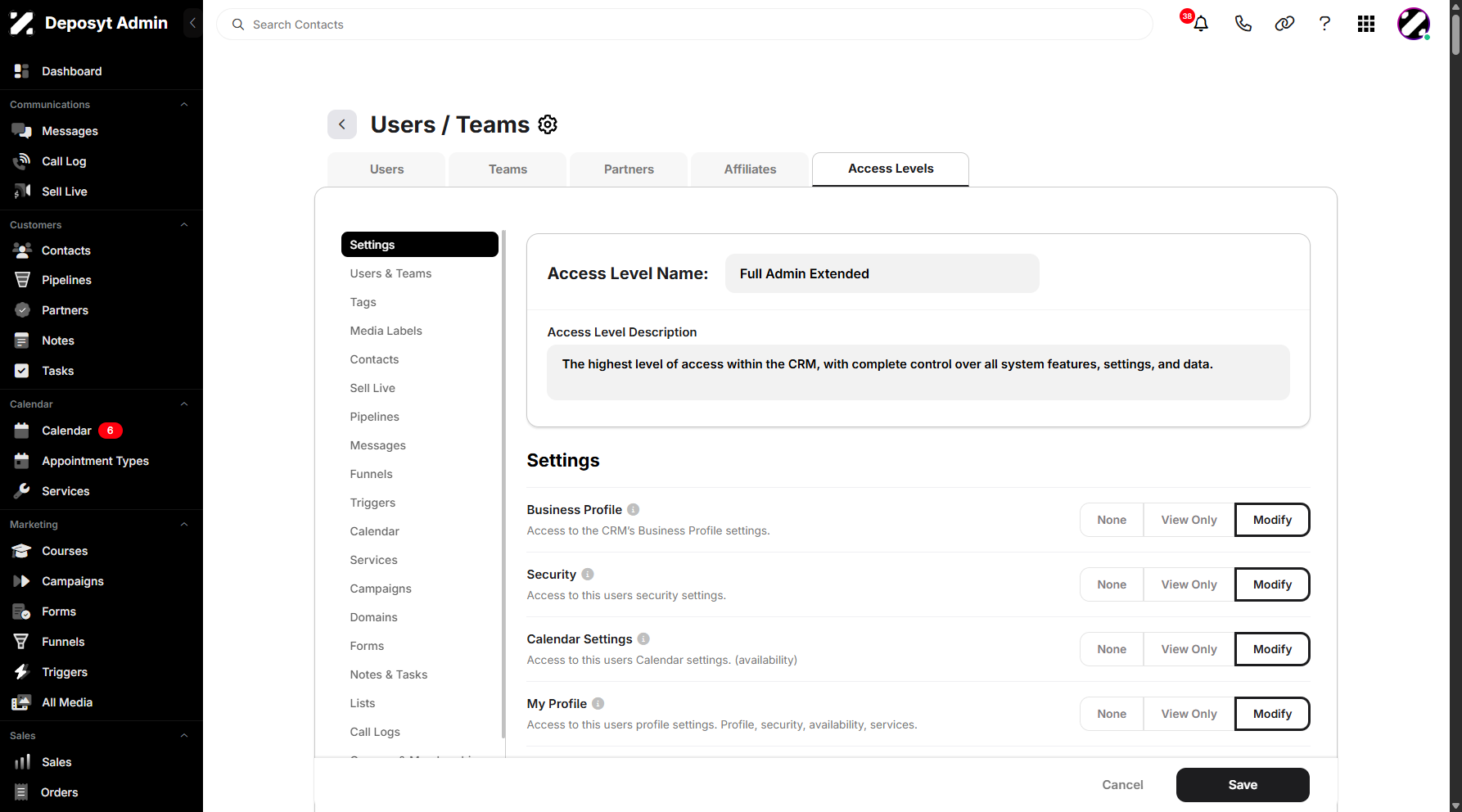Switch to the Affiliates tab
The width and height of the screenshot is (1462, 812).
(x=750, y=169)
